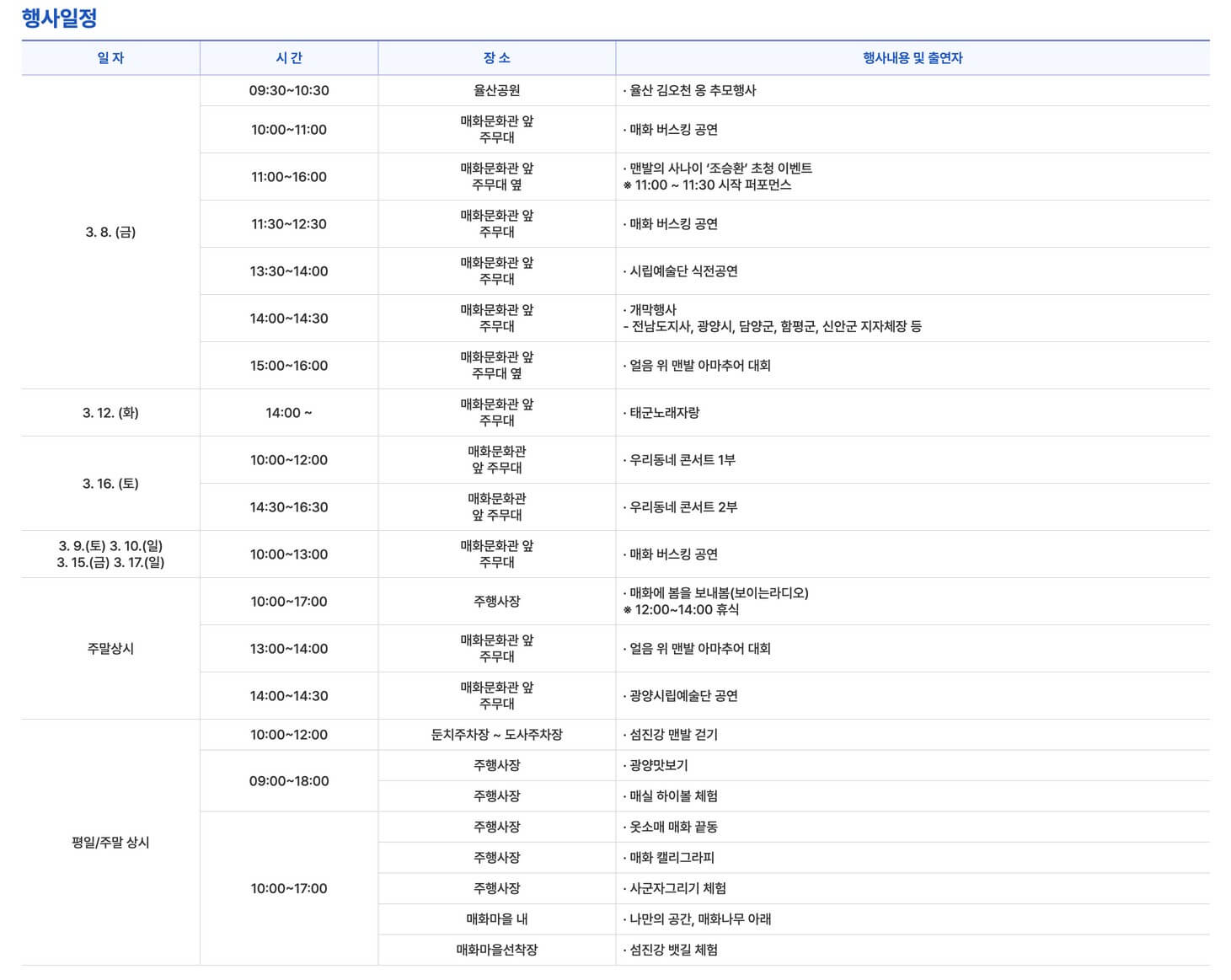
Task: Click the 옷소매 매화 끝동 entry
Action: coord(671,827)
